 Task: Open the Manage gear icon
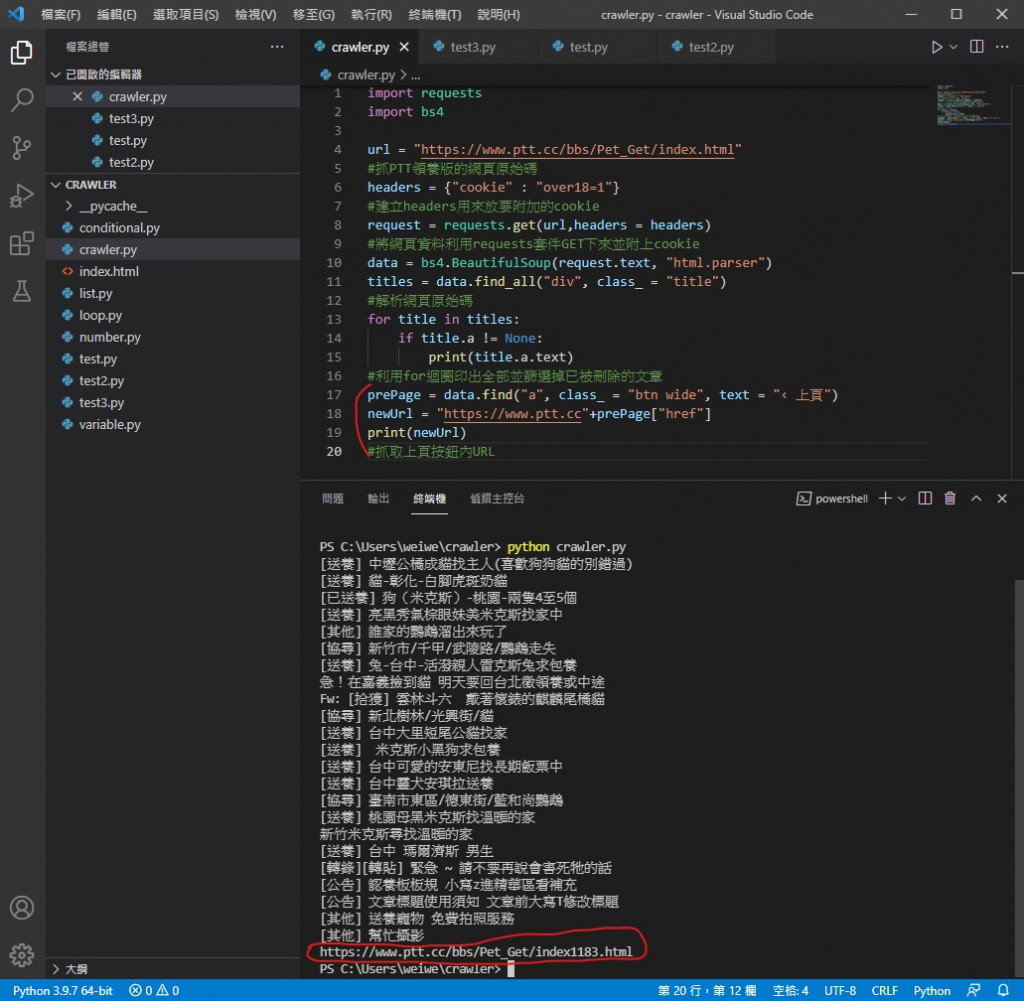point(22,955)
